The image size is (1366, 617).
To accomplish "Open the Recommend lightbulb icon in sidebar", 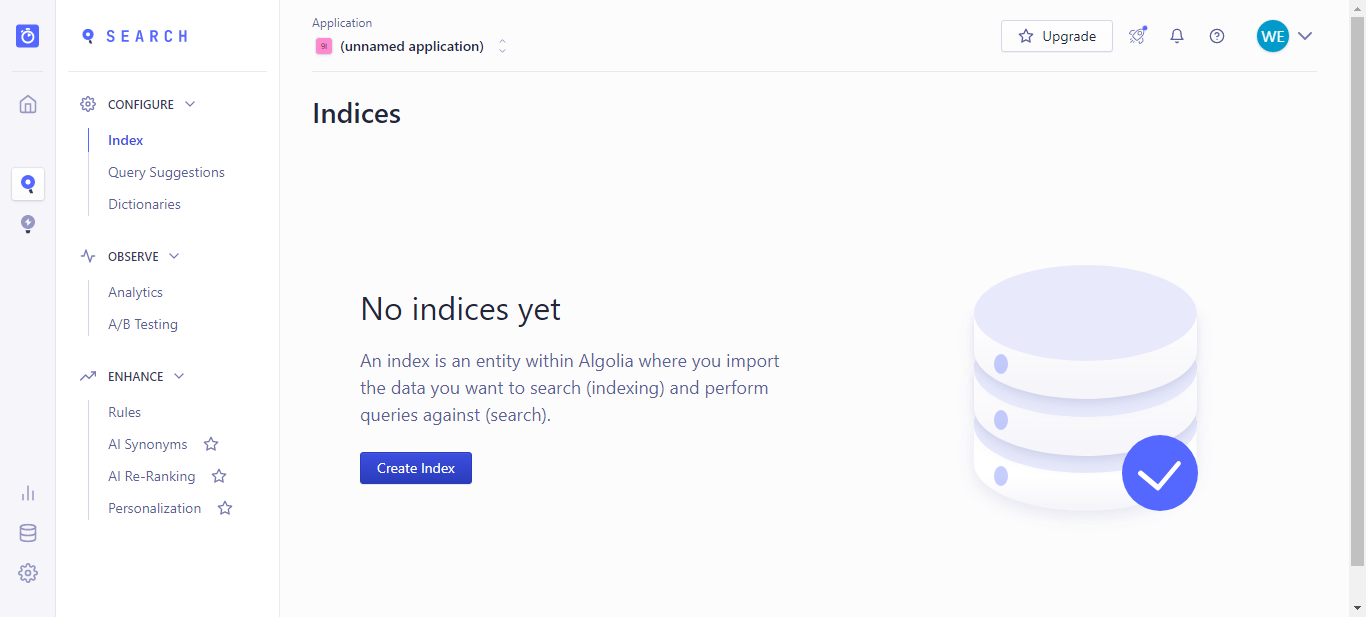I will tap(28, 224).
